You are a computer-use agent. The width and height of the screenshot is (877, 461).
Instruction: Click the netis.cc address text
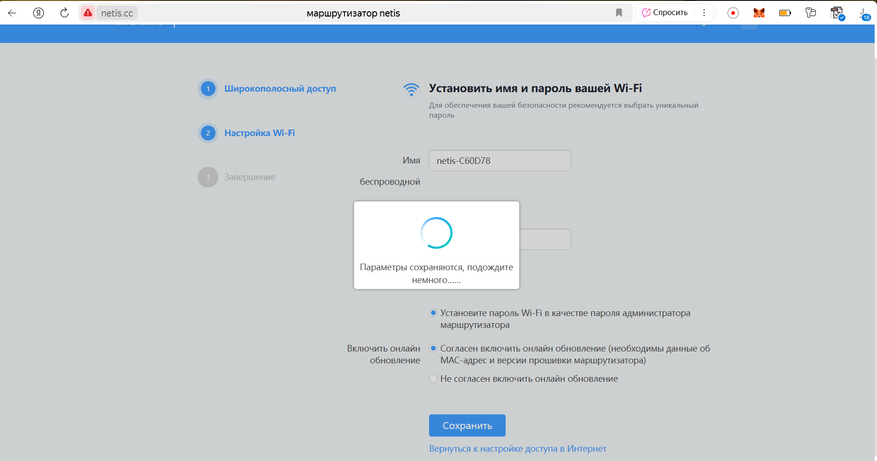click(117, 13)
